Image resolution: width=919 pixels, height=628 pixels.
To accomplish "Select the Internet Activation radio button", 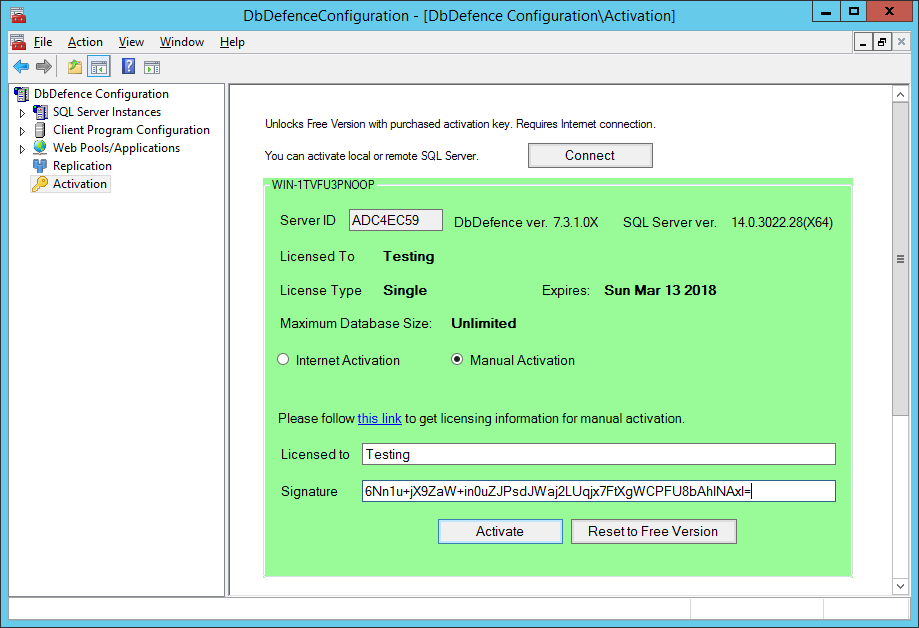I will click(283, 360).
